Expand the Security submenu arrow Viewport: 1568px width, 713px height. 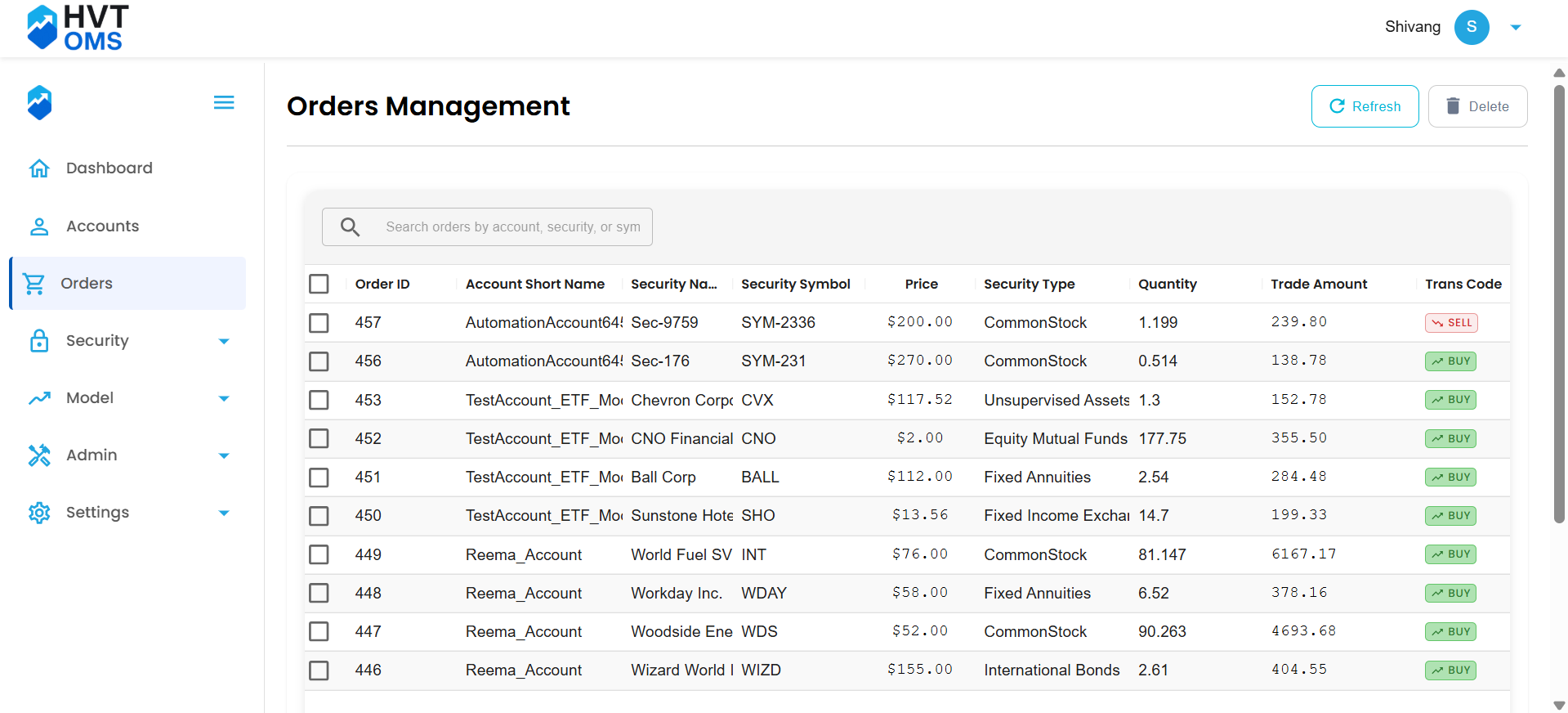tap(224, 342)
